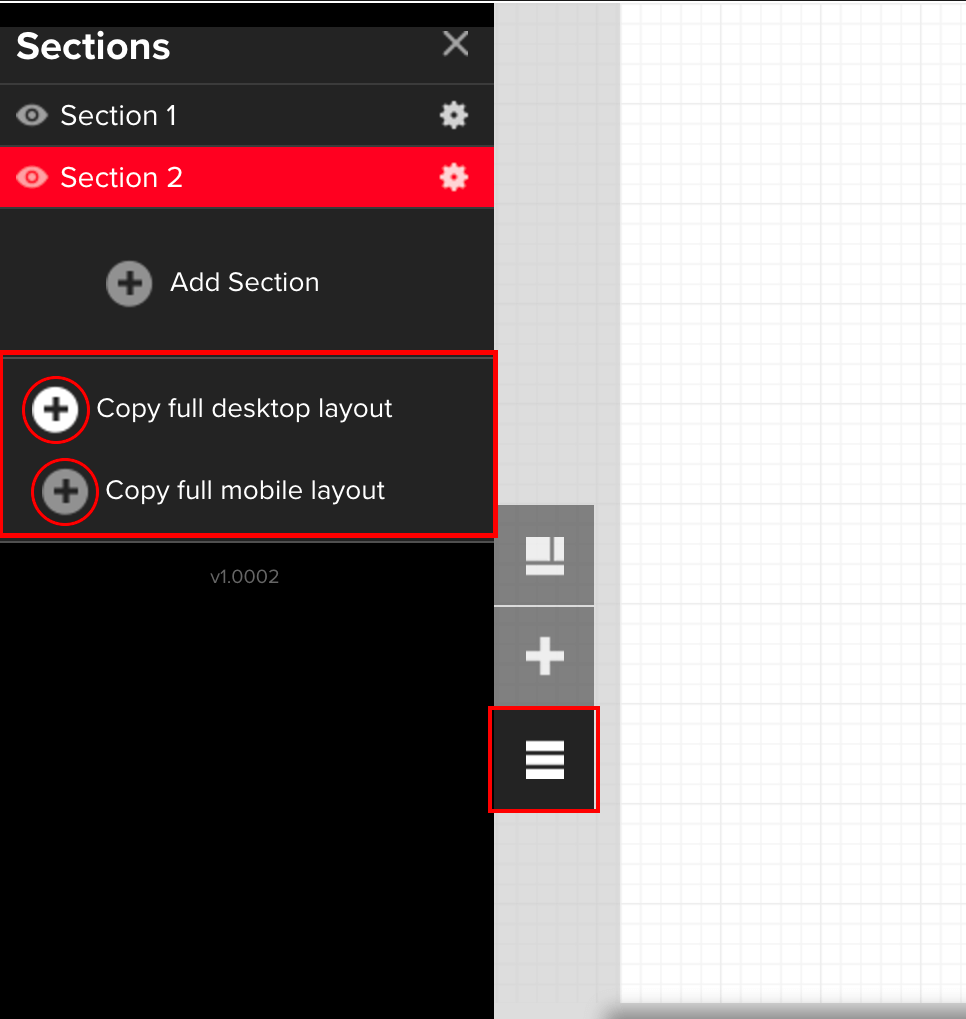This screenshot has width=966, height=1019.
Task: Close the Sections panel
Action: click(x=455, y=44)
